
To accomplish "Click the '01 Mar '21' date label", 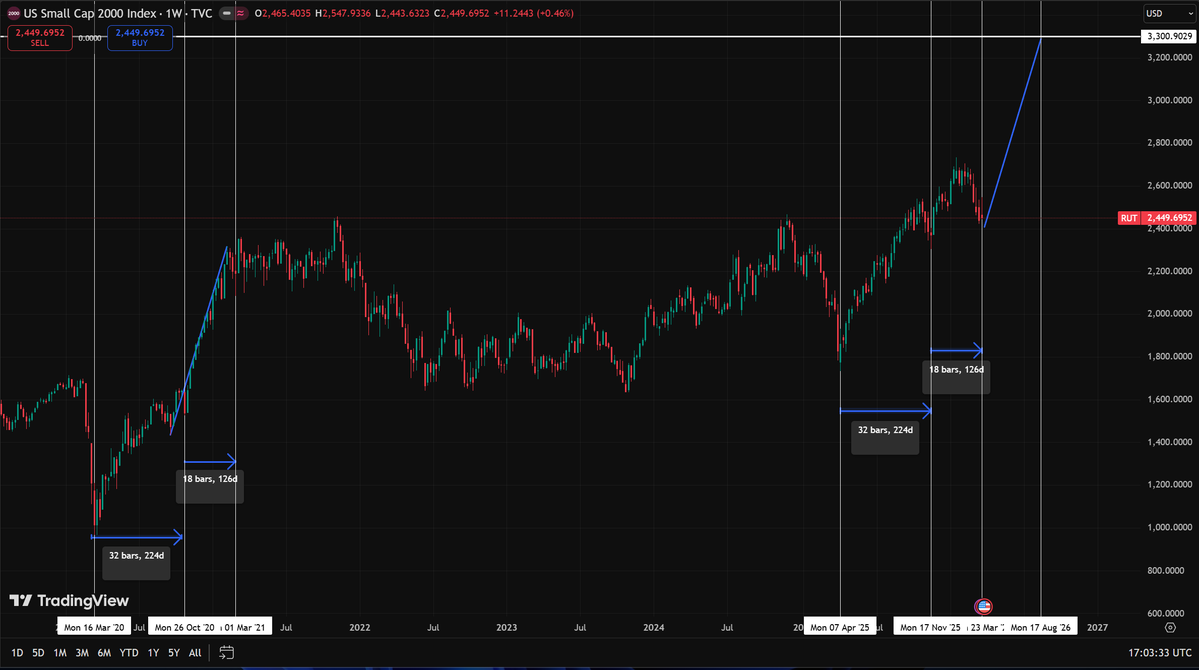I will 245,627.
